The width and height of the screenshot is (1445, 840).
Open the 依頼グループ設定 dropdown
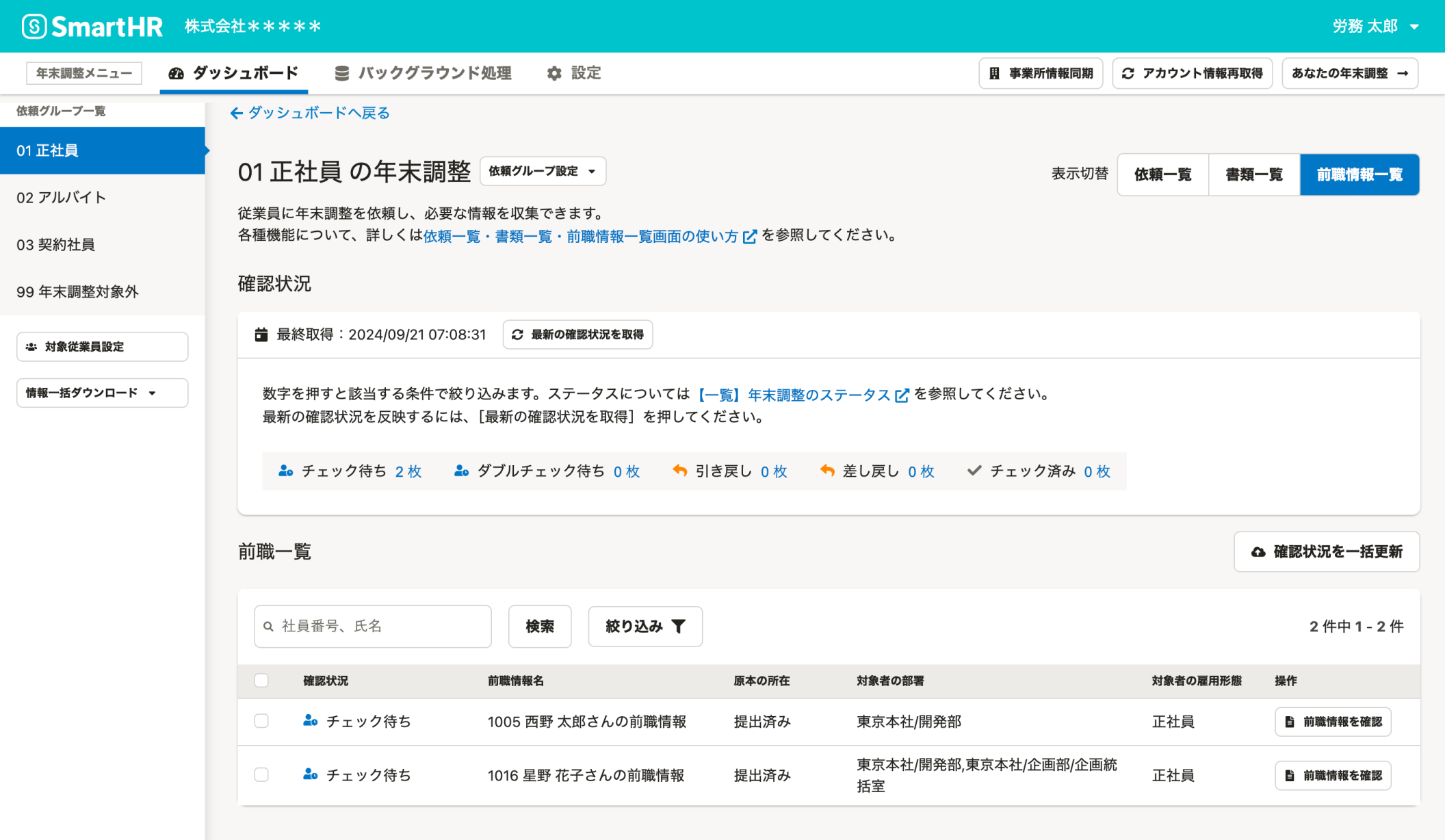(543, 171)
